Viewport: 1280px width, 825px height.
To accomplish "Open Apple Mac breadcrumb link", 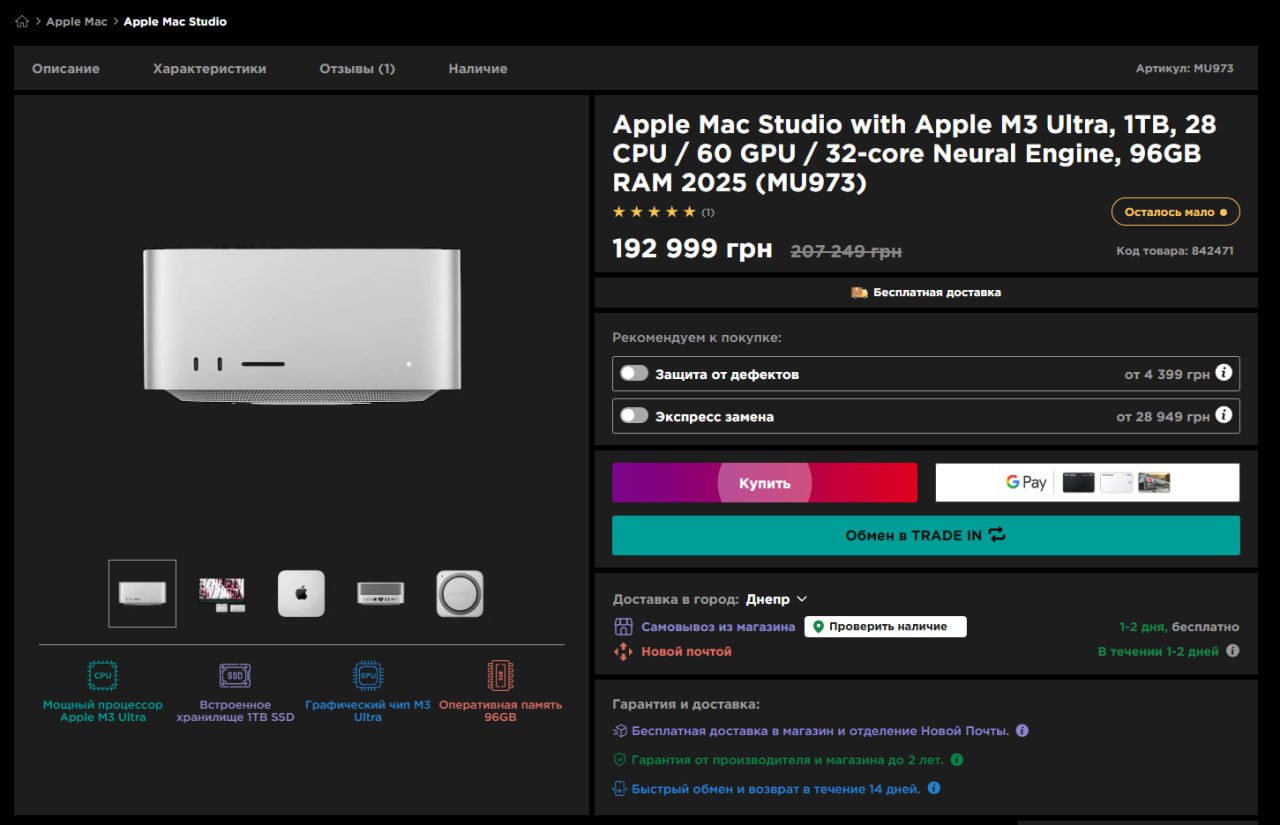I will pyautogui.click(x=76, y=21).
